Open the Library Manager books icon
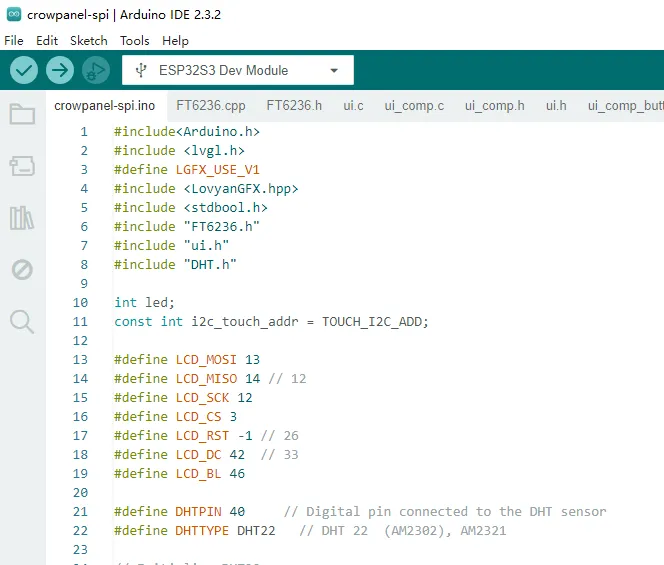664x565 pixels. pos(22,218)
